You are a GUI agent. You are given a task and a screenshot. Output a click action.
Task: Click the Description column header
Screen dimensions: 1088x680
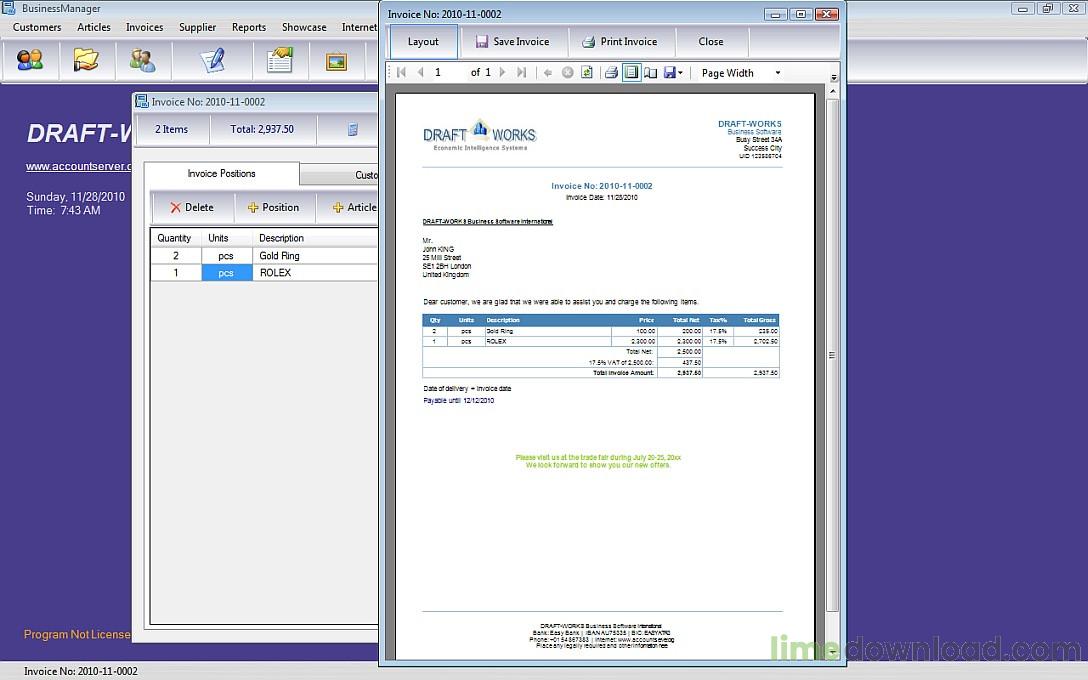tap(315, 238)
